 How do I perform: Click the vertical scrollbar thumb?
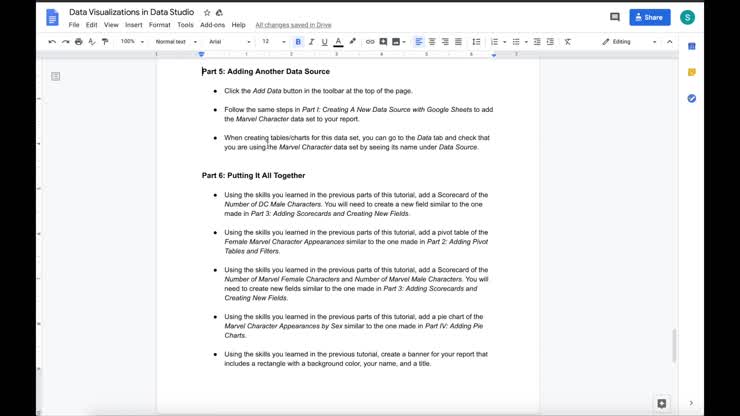pos(674,346)
